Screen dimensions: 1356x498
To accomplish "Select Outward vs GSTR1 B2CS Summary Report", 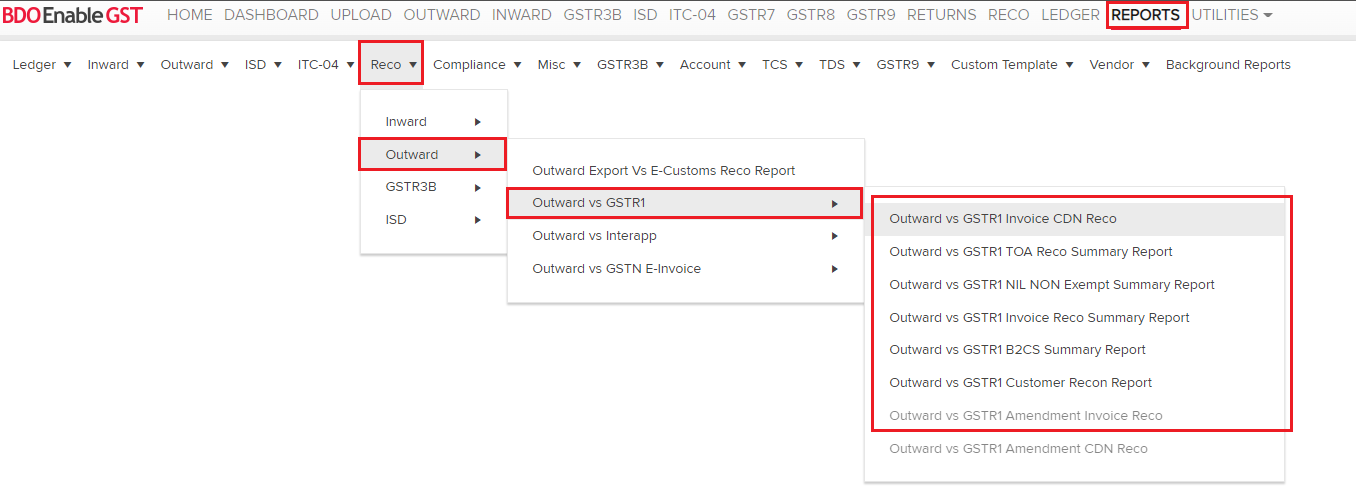I will [1017, 350].
